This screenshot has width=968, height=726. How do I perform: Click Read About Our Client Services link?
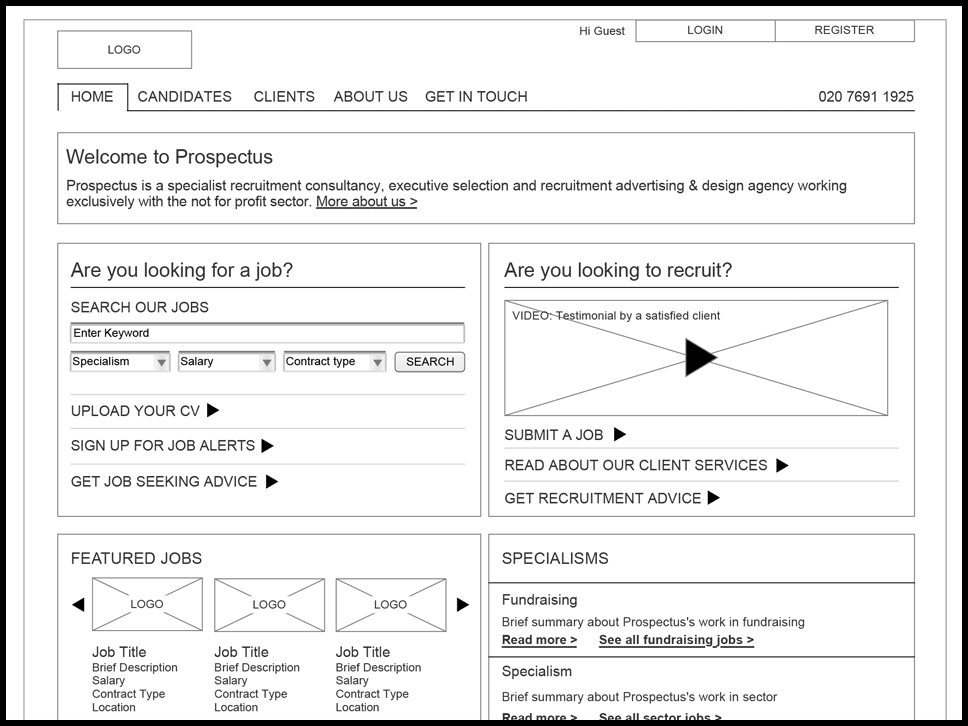pos(636,465)
